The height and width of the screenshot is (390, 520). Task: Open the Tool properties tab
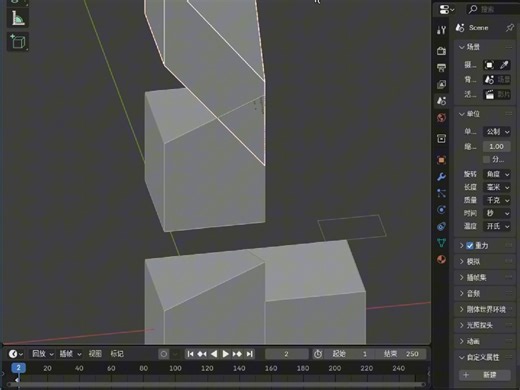click(441, 30)
